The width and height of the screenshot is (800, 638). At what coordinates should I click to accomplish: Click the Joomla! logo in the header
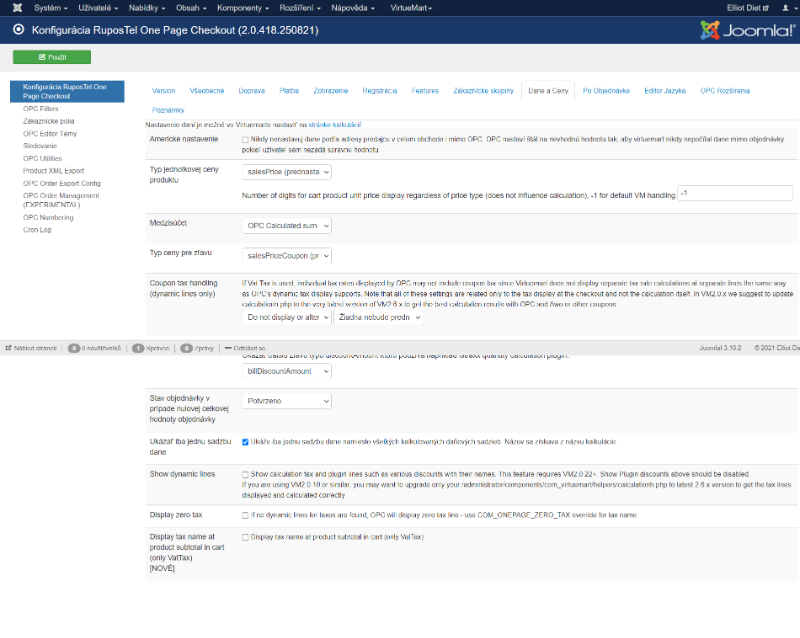[747, 30]
